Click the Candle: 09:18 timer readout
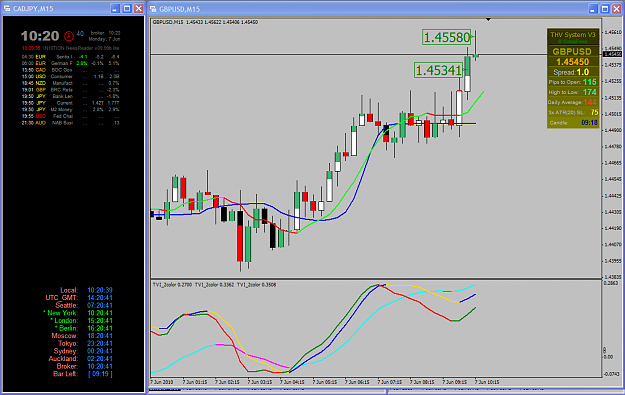This screenshot has width=625, height=395. [573, 123]
